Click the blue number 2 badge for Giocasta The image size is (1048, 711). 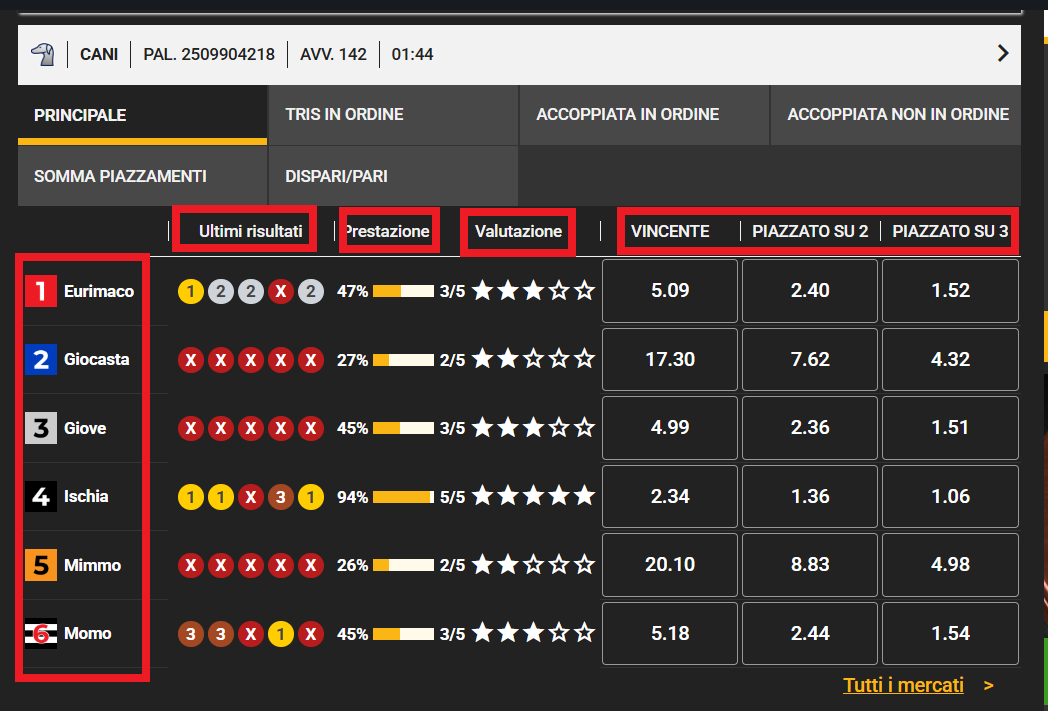click(41, 360)
